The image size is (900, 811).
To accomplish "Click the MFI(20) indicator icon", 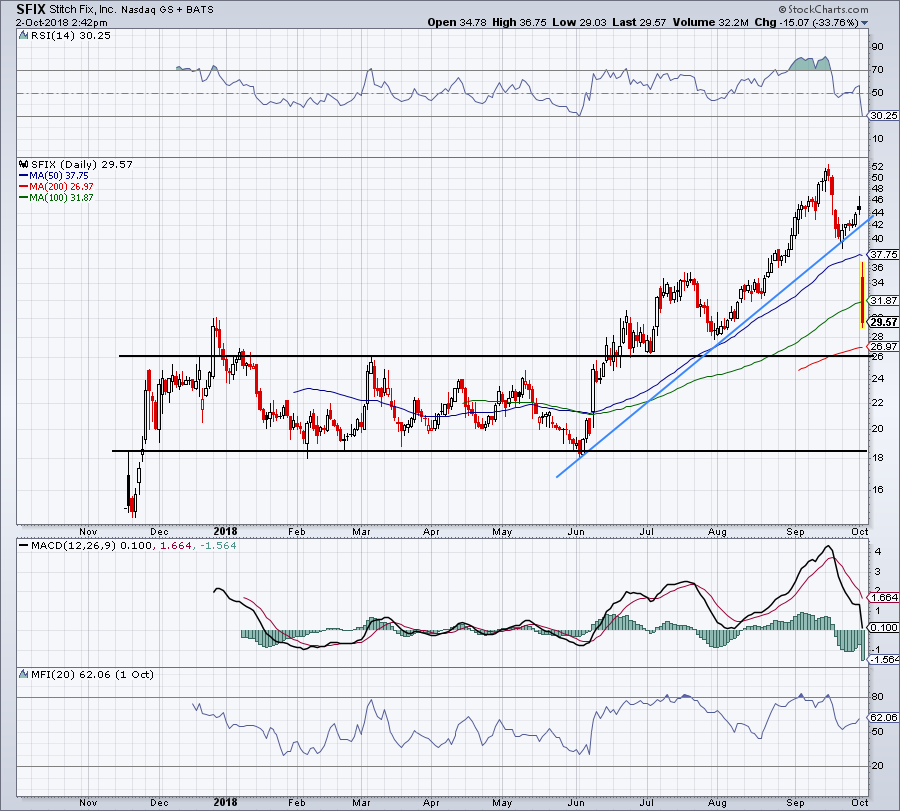I will point(23,674).
